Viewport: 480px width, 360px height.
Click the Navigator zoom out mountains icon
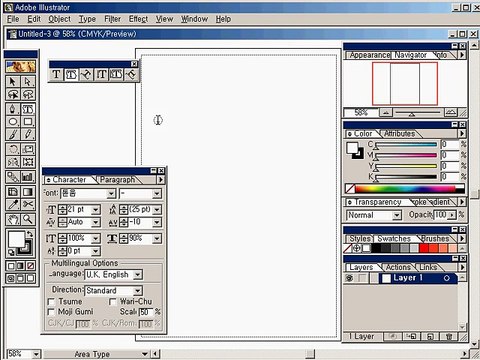pyautogui.click(x=386, y=113)
